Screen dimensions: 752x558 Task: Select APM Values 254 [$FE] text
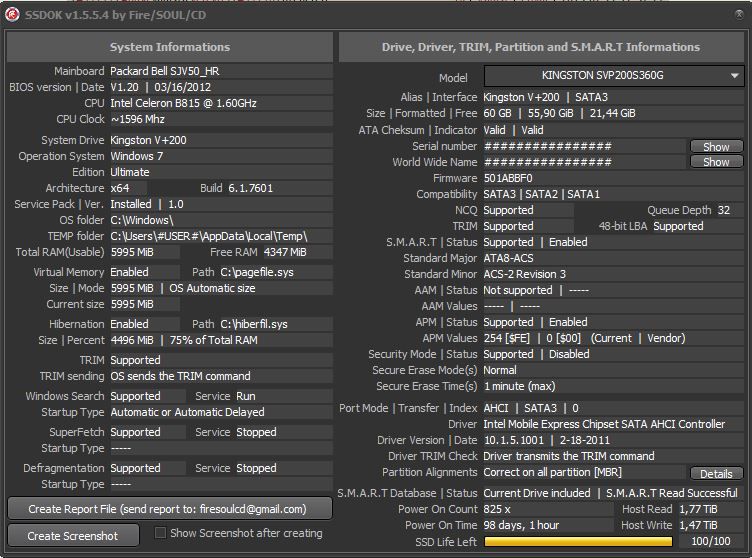(507, 338)
